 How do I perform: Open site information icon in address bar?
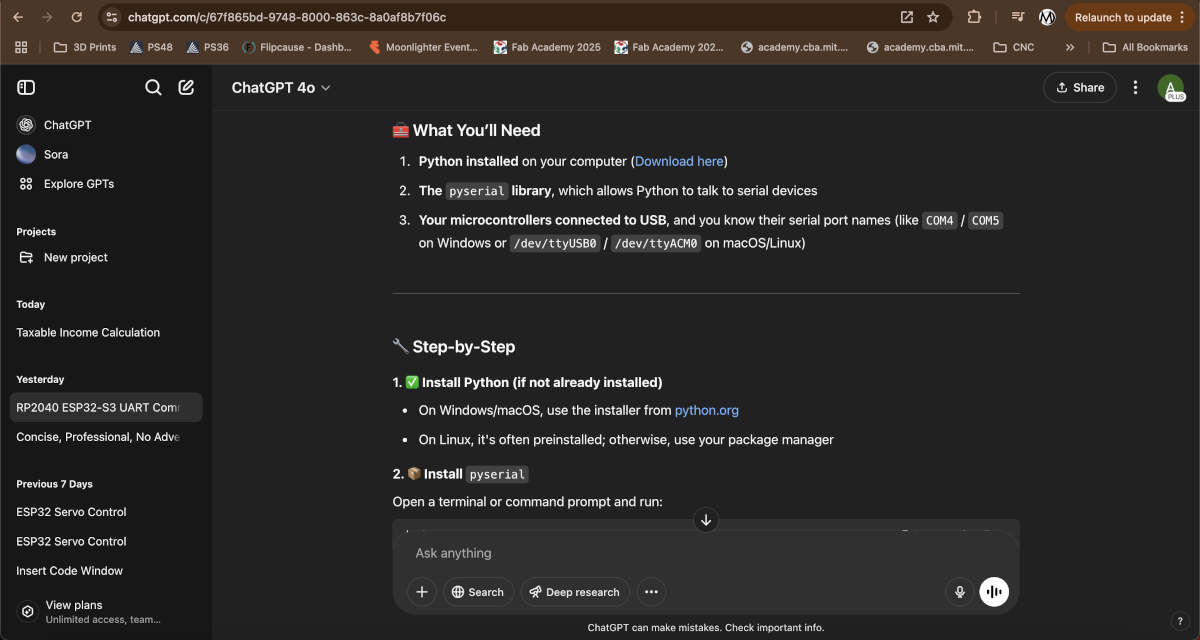(x=112, y=17)
